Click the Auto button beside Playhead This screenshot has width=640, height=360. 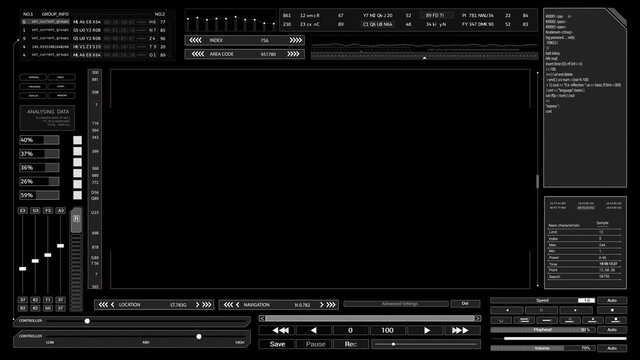[x=612, y=329]
